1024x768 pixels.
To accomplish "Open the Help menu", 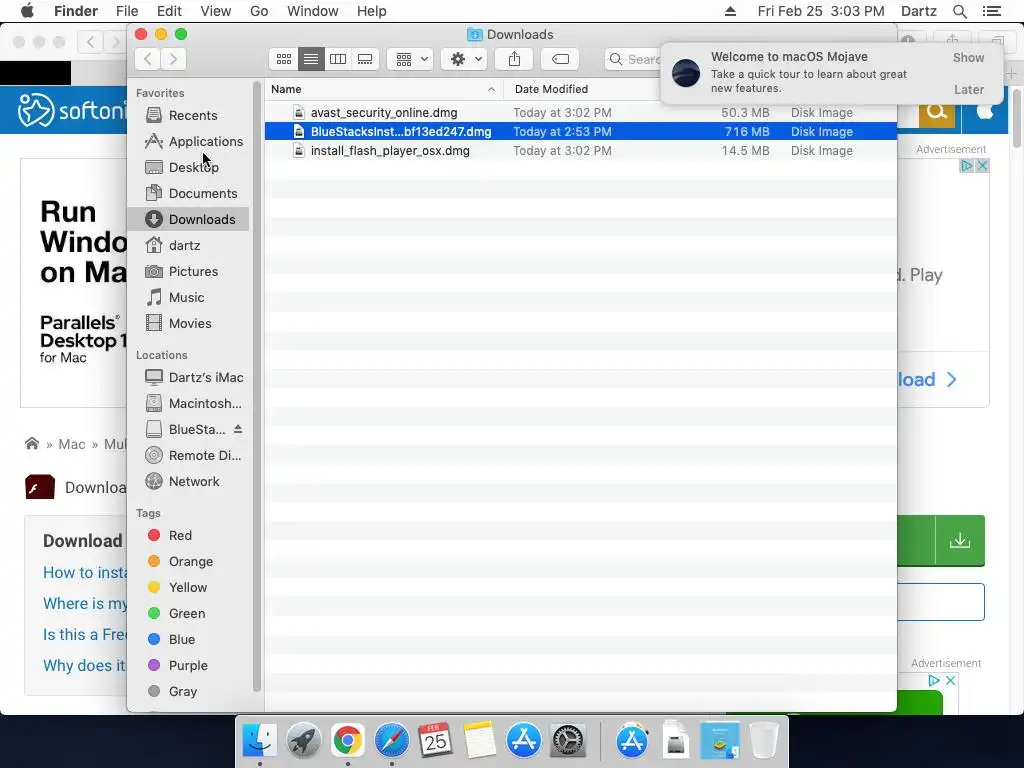I will click(372, 11).
